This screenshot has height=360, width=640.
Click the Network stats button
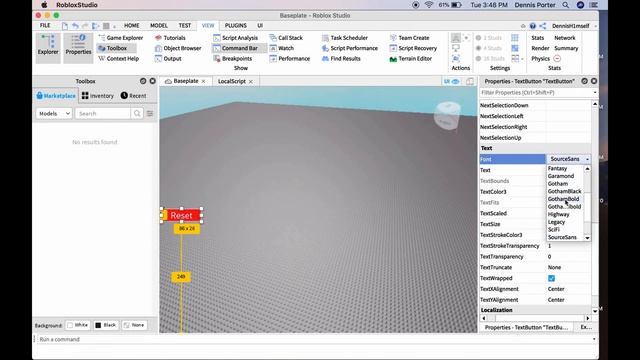click(x=564, y=38)
